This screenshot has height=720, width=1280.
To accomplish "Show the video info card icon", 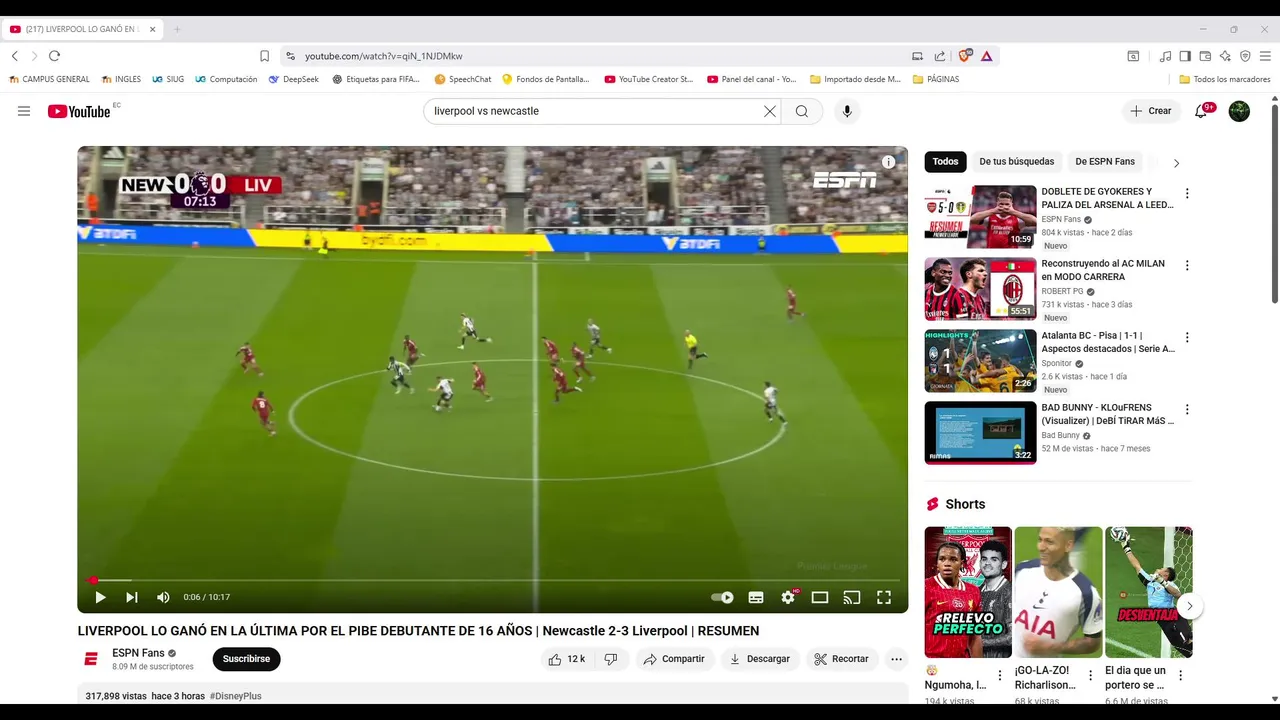I will (888, 162).
